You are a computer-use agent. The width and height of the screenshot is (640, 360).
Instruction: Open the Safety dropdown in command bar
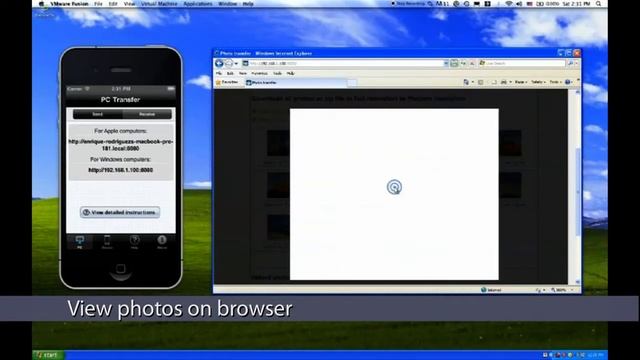click(x=538, y=82)
